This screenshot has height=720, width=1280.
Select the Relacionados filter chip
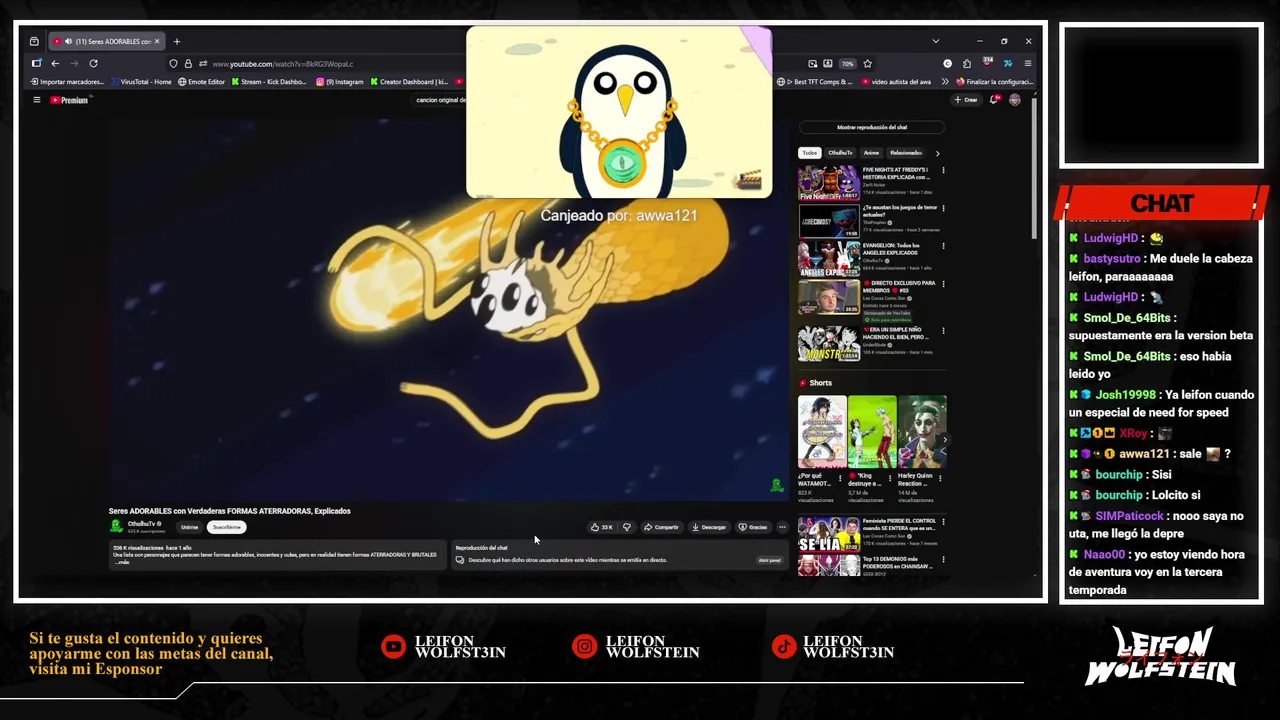[x=905, y=153]
